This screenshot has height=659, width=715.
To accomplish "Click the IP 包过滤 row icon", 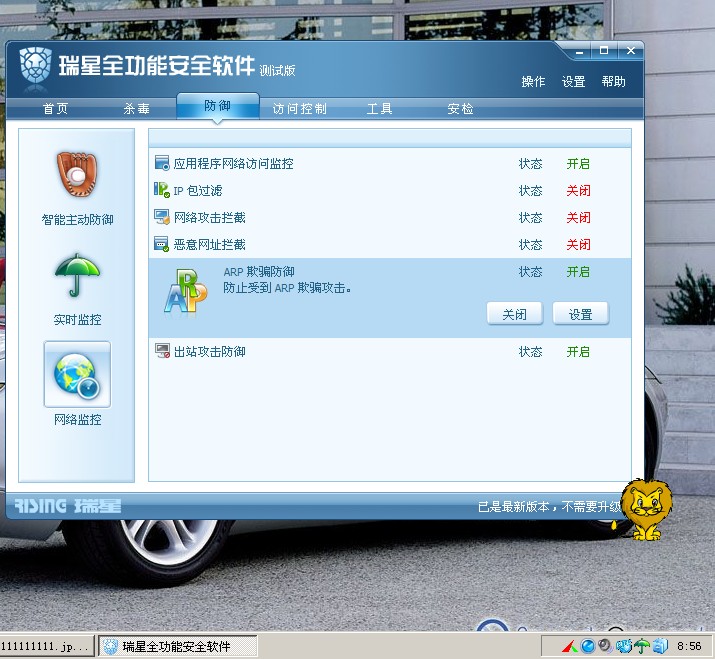I will [162, 190].
